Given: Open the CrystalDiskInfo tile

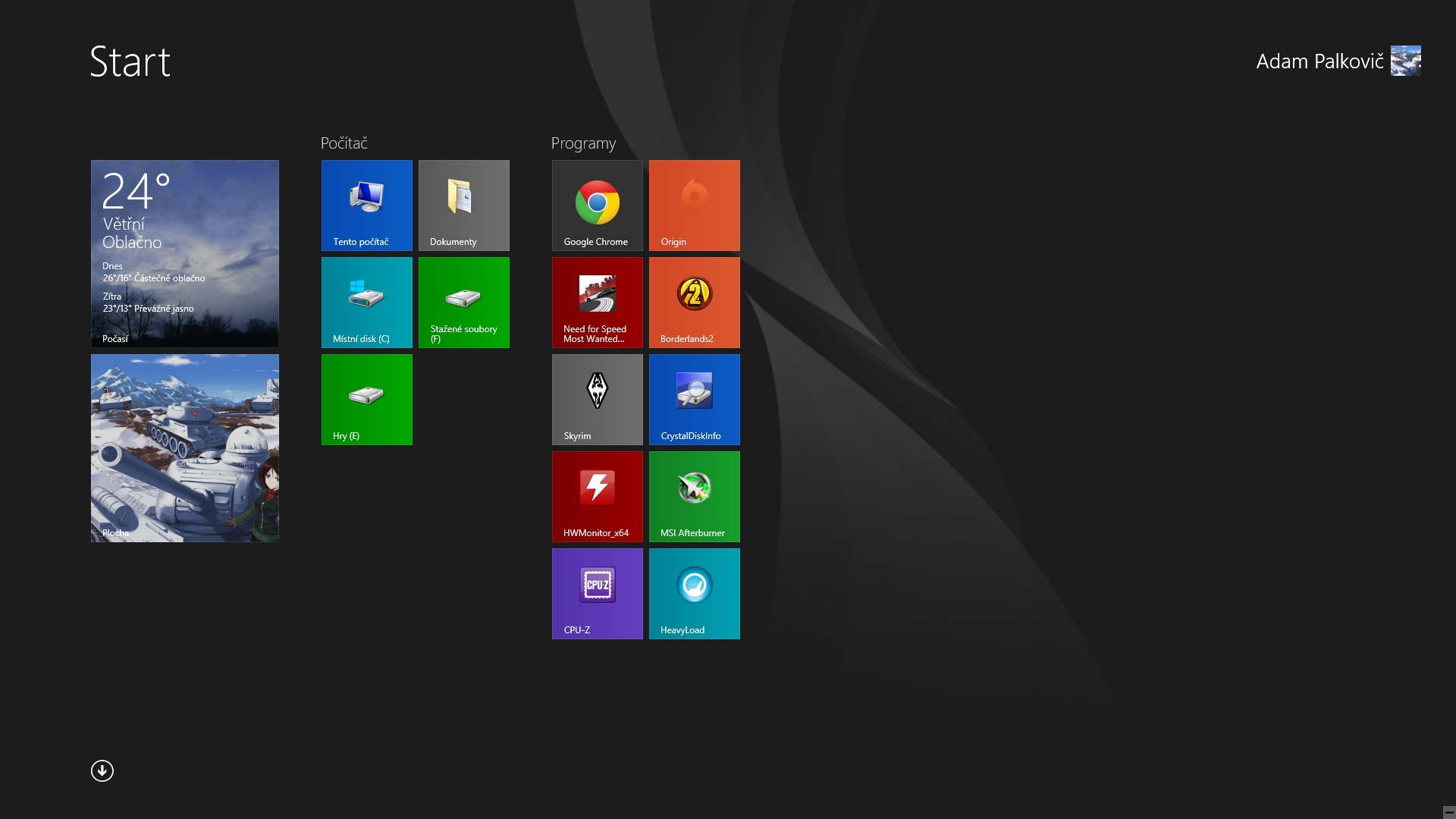Looking at the screenshot, I should 694,399.
